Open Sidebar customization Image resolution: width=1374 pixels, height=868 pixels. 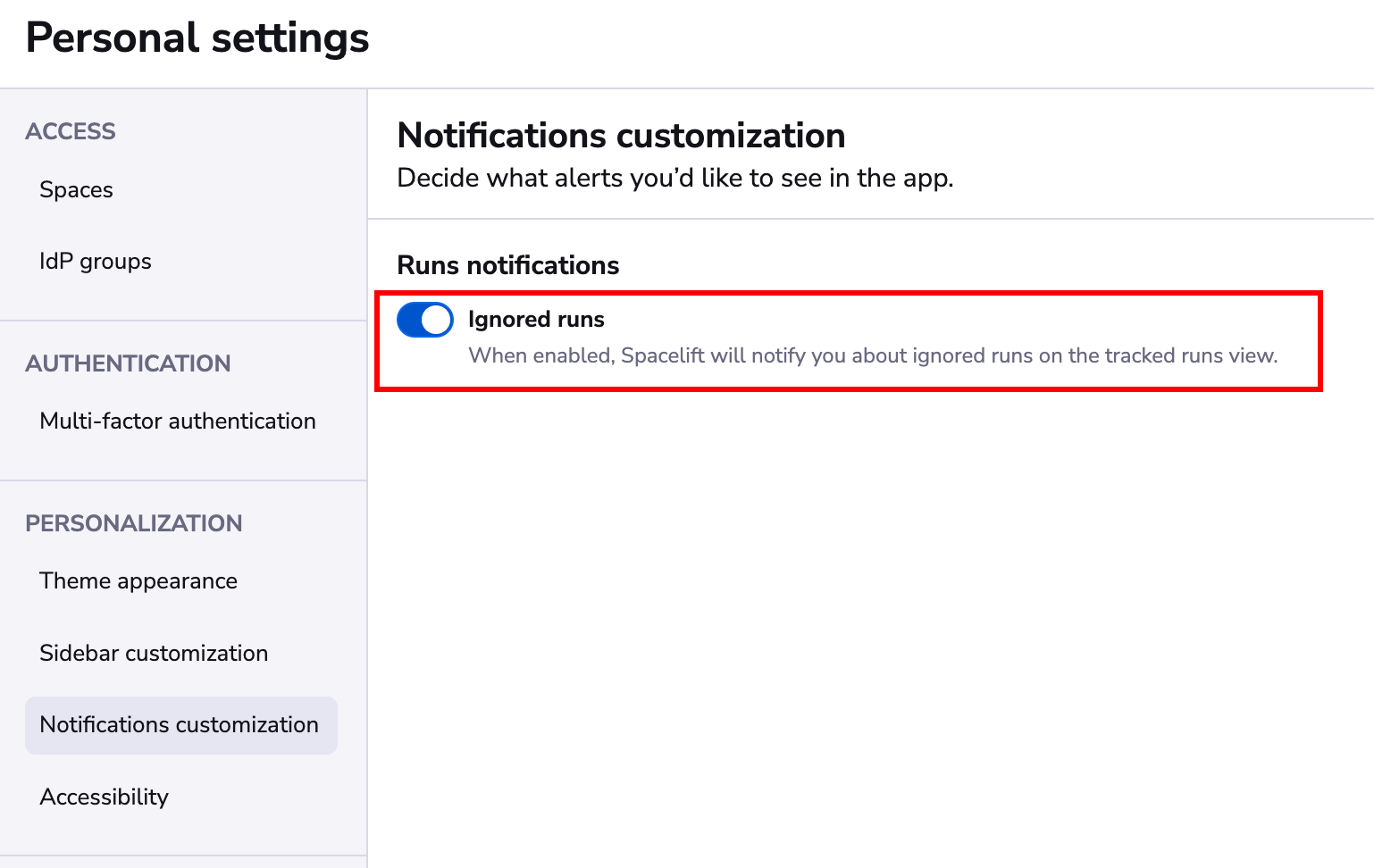(154, 653)
